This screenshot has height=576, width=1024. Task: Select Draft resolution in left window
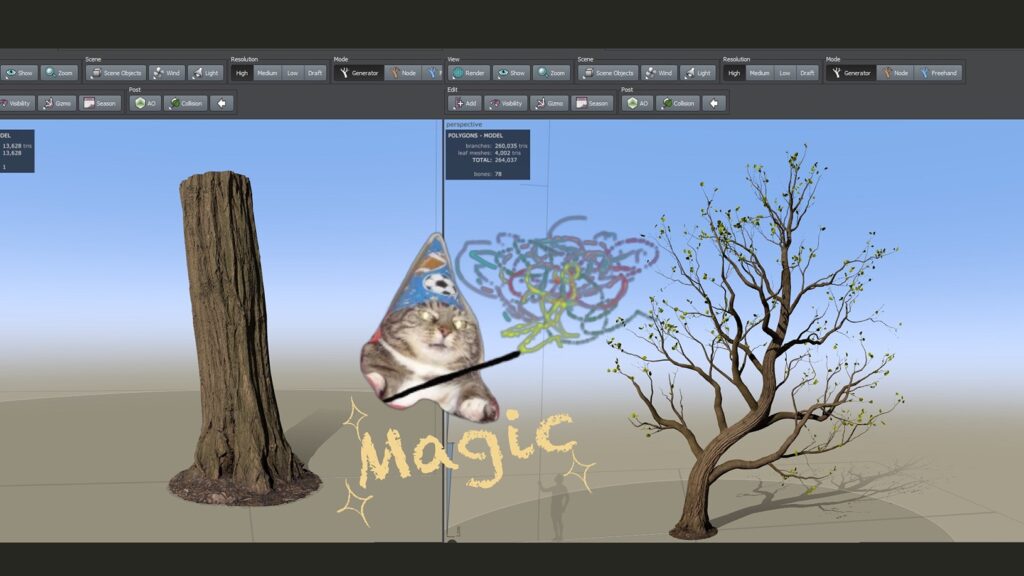click(x=315, y=73)
